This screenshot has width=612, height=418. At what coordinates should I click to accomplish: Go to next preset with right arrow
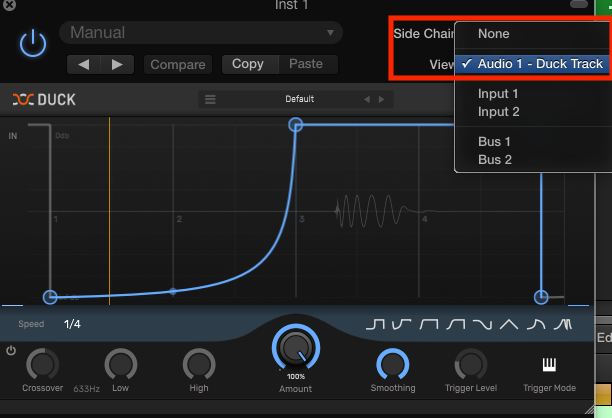point(117,64)
